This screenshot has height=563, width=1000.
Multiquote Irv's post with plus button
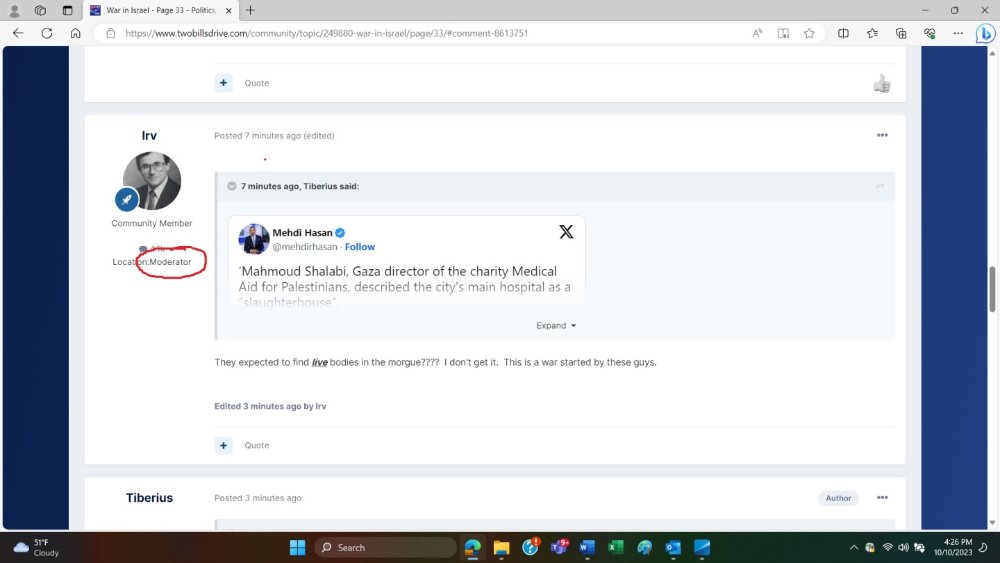[x=223, y=445]
